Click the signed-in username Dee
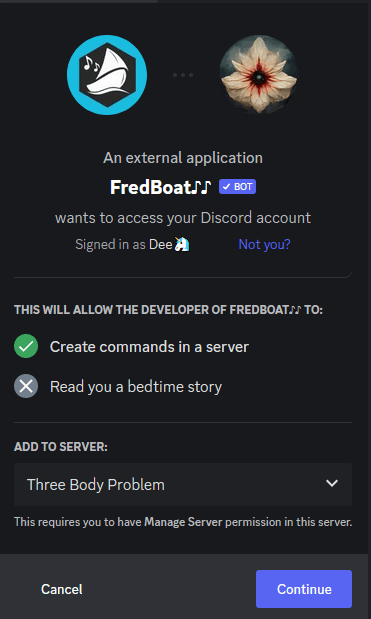This screenshot has height=619, width=371. (x=161, y=245)
